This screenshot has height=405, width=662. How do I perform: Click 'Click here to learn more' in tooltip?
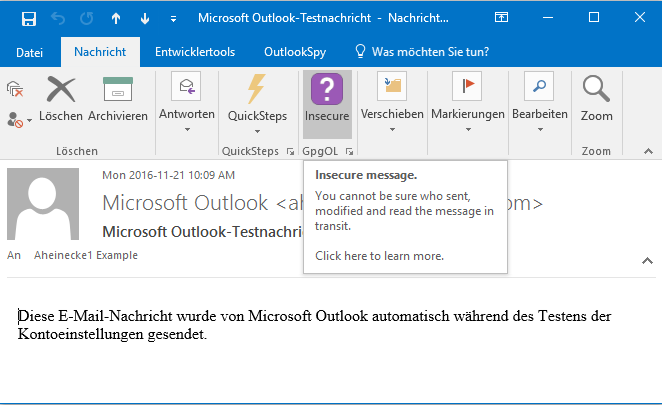point(379,255)
